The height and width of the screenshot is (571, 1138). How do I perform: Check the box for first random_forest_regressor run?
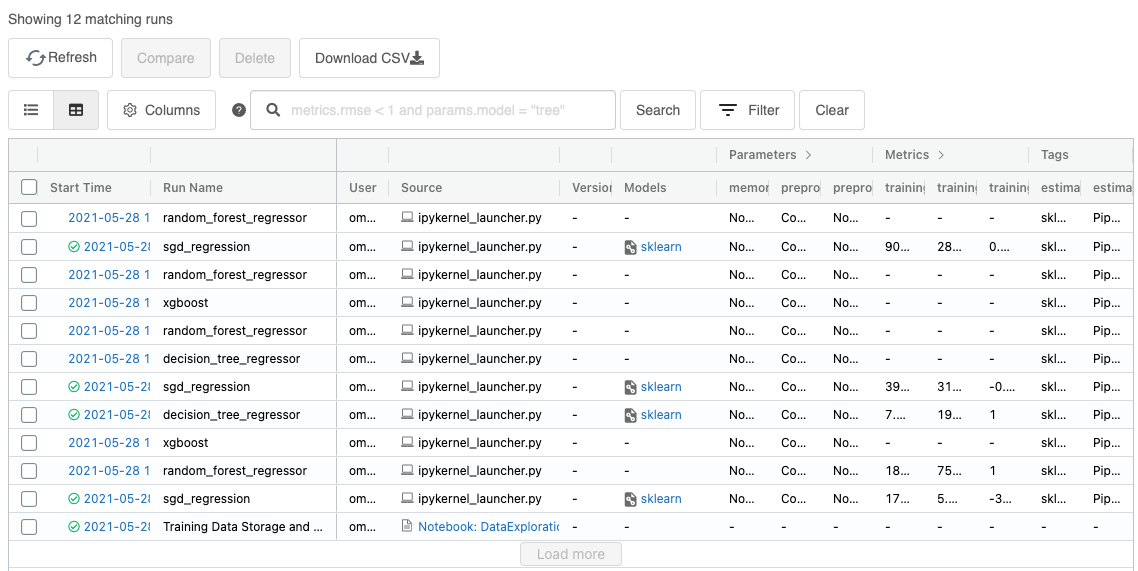coord(29,218)
